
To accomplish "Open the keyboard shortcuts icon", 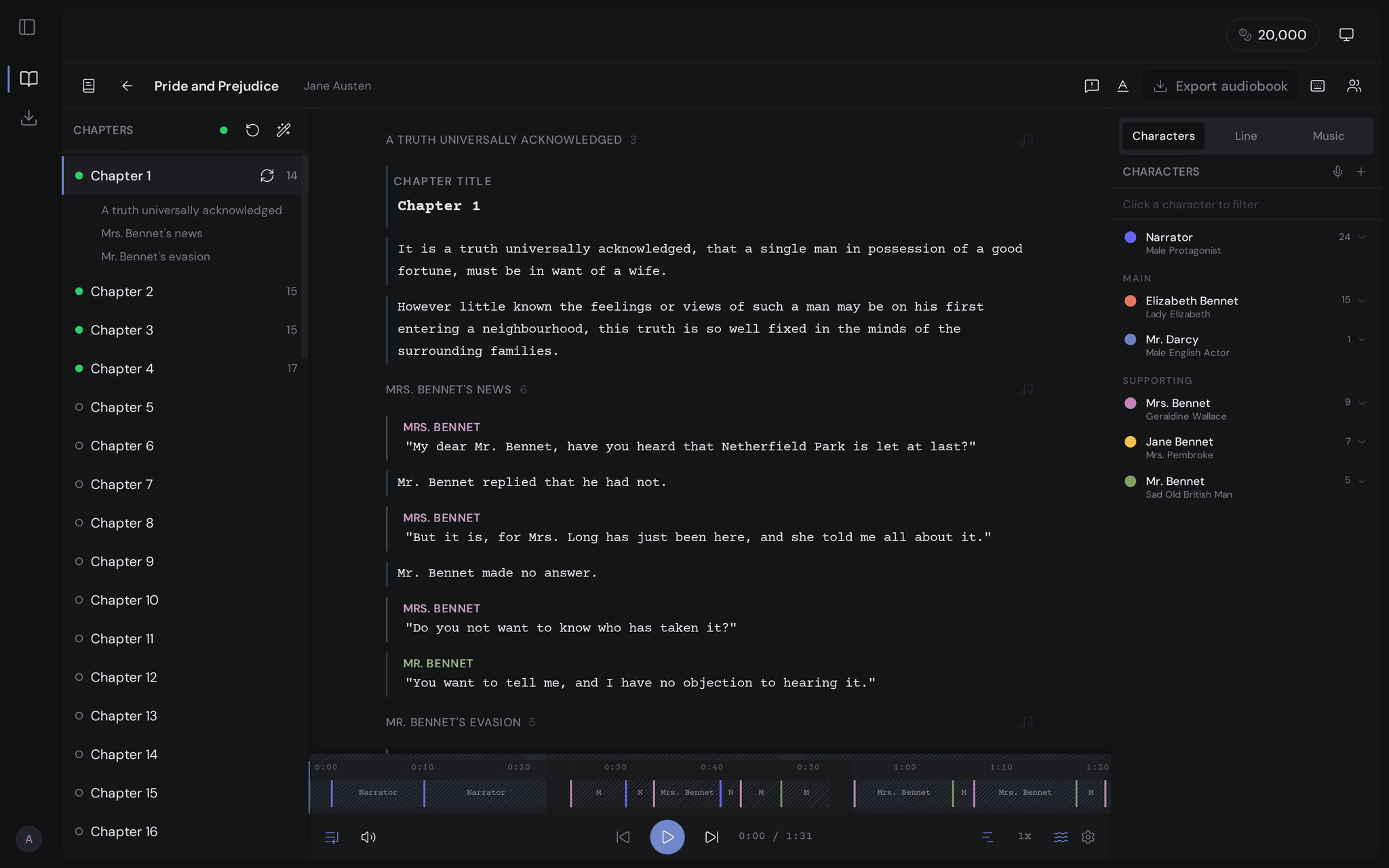I will [x=1317, y=86].
